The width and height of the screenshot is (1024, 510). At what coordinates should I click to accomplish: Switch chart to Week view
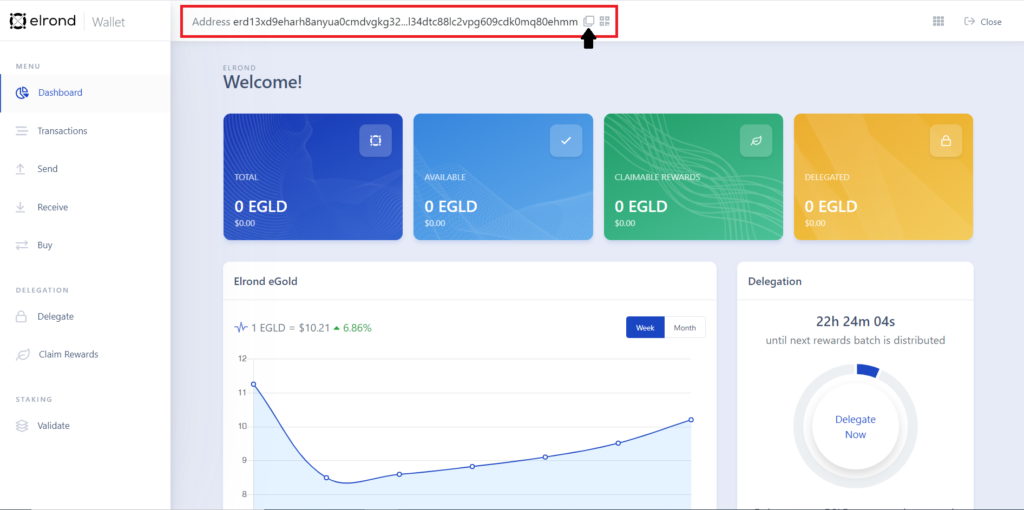(x=645, y=328)
